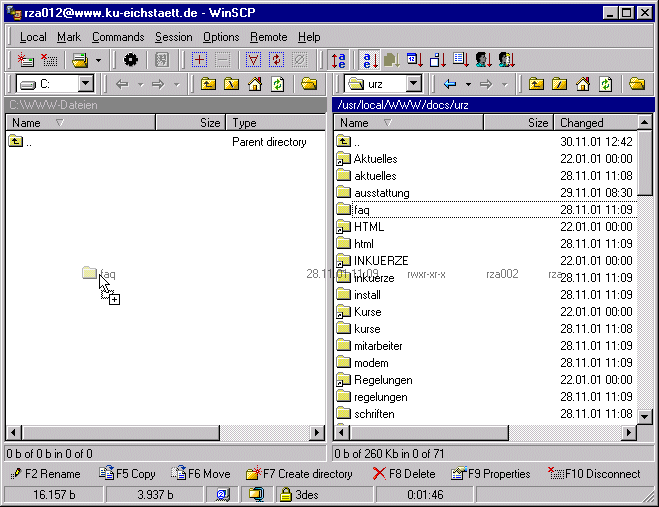The width and height of the screenshot is (659, 507).
Task: Click remote panel scroll down arrow
Action: 644,416
